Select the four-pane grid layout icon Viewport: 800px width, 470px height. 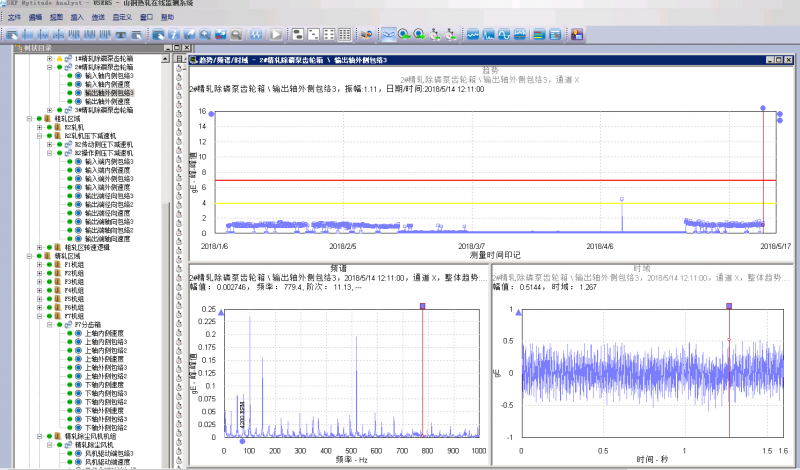[x=328, y=35]
